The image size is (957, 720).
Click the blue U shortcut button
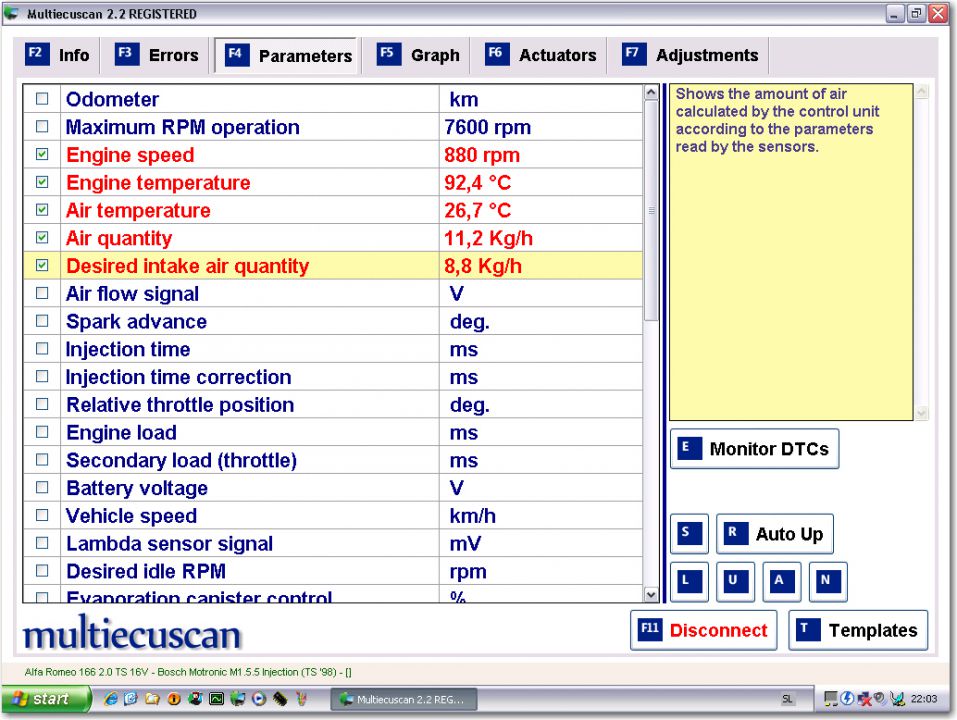pyautogui.click(x=735, y=581)
